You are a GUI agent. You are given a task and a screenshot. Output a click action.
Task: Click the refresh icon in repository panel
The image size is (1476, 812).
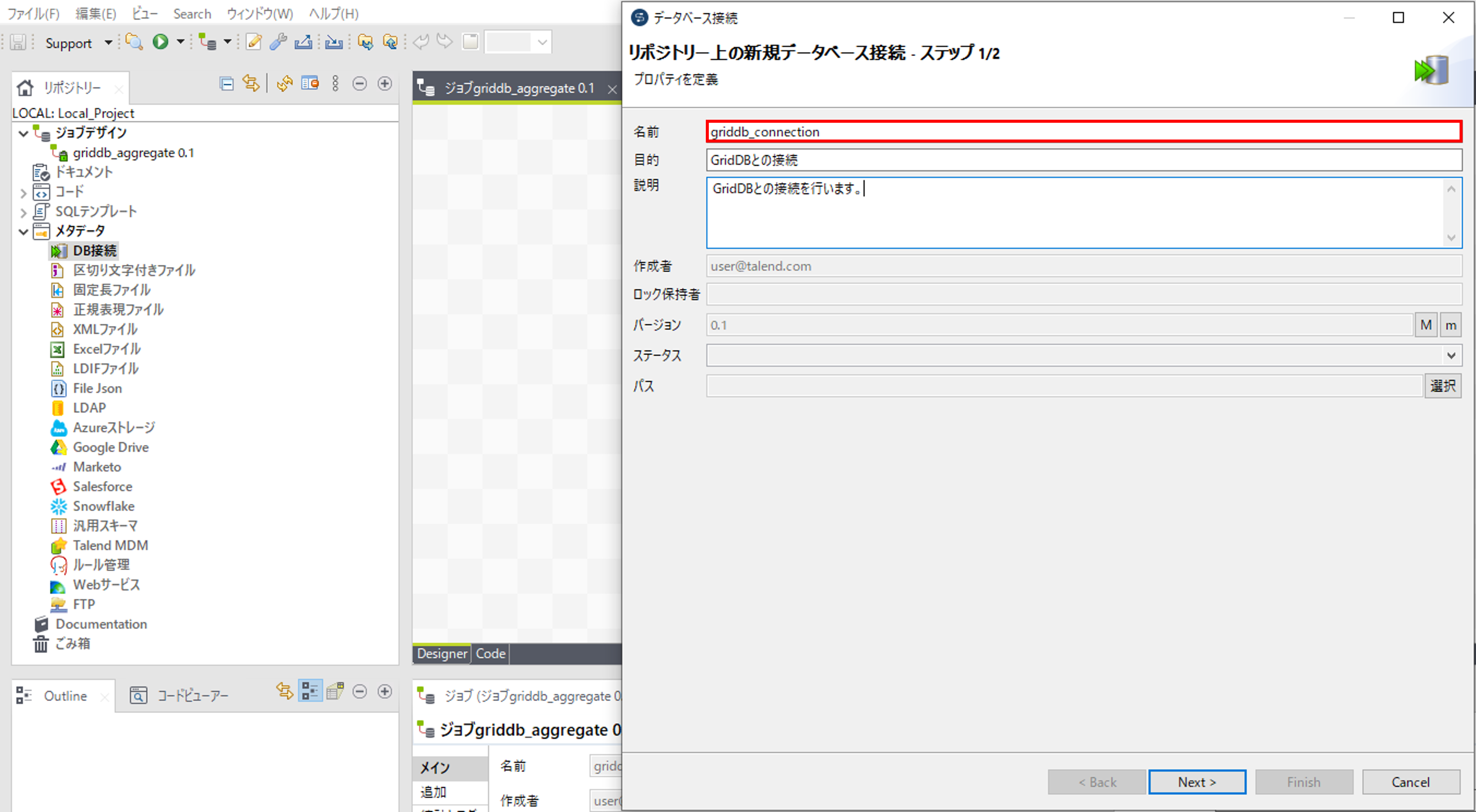pyautogui.click(x=284, y=84)
